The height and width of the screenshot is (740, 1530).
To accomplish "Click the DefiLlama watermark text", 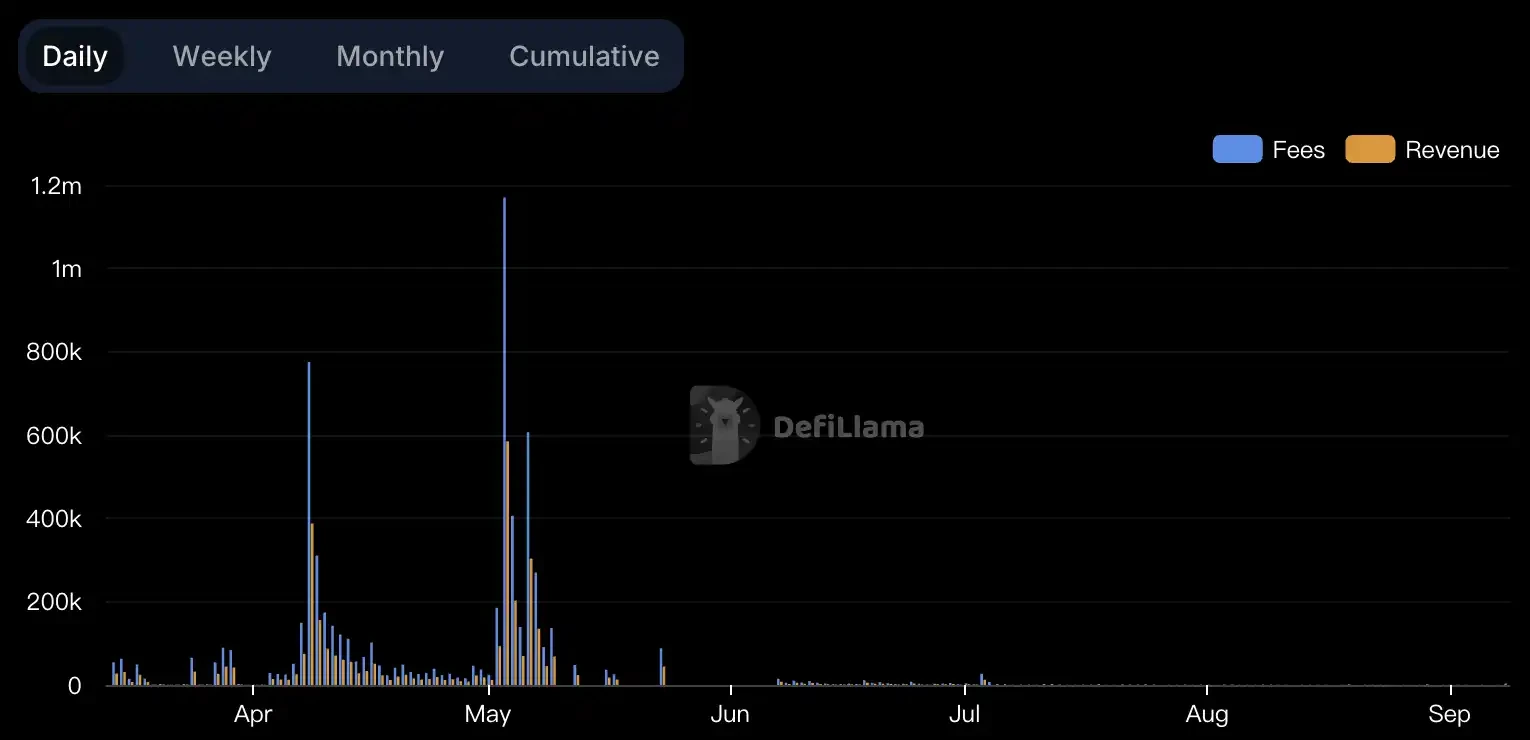I will pos(848,428).
